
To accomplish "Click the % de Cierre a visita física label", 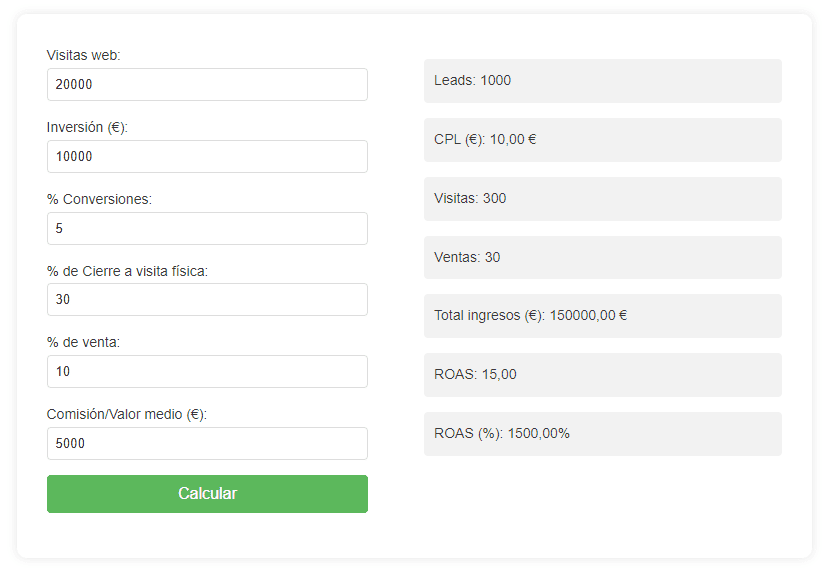I will (x=127, y=271).
